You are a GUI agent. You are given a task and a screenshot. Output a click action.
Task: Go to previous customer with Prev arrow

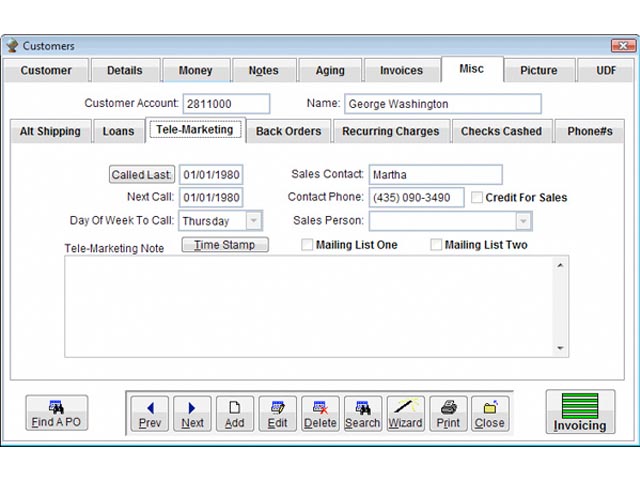pos(150,413)
